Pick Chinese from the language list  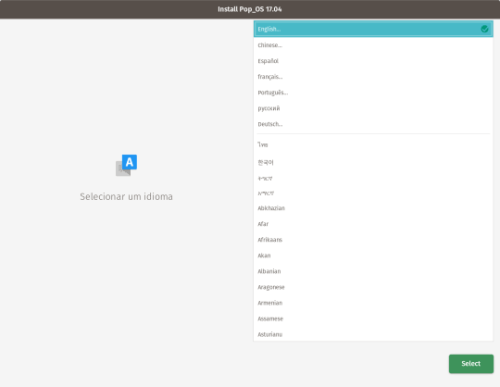[x=373, y=45]
